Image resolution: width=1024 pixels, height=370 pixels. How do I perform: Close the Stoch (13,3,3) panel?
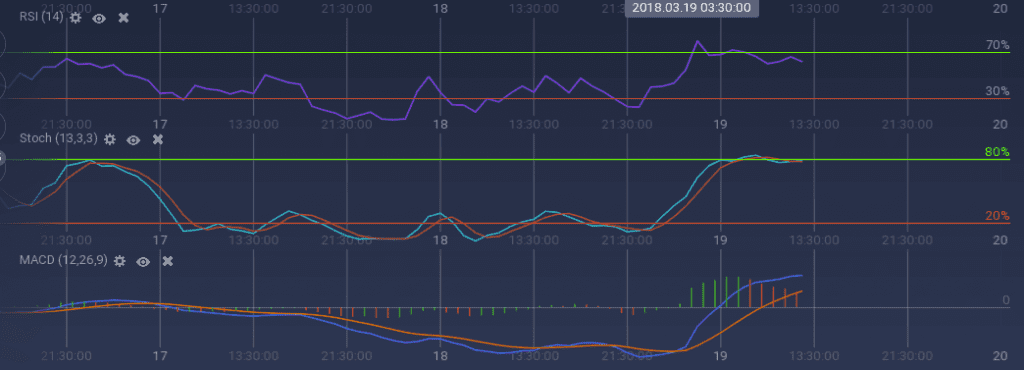tap(157, 139)
